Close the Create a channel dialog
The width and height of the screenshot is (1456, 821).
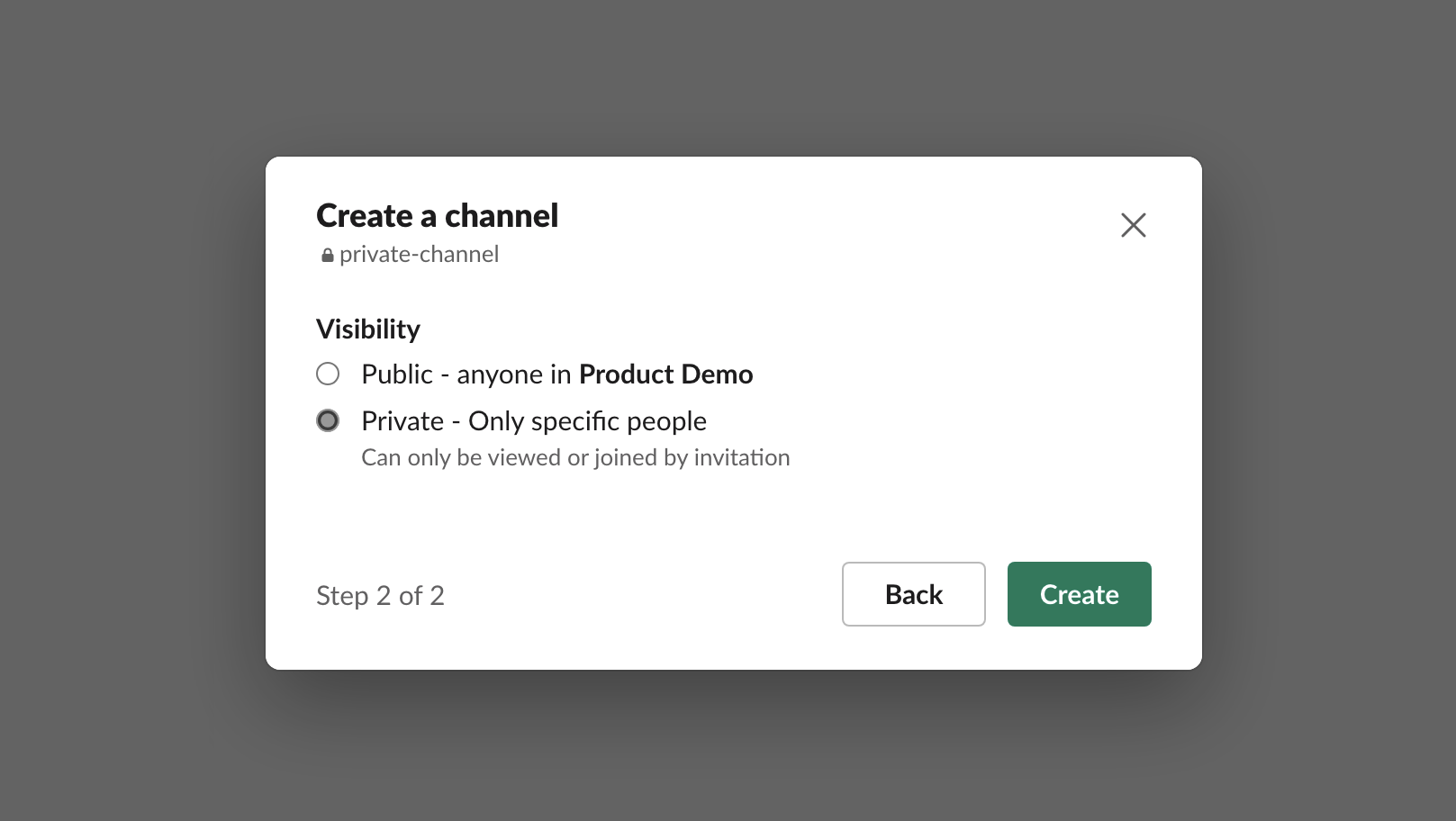(x=1133, y=225)
